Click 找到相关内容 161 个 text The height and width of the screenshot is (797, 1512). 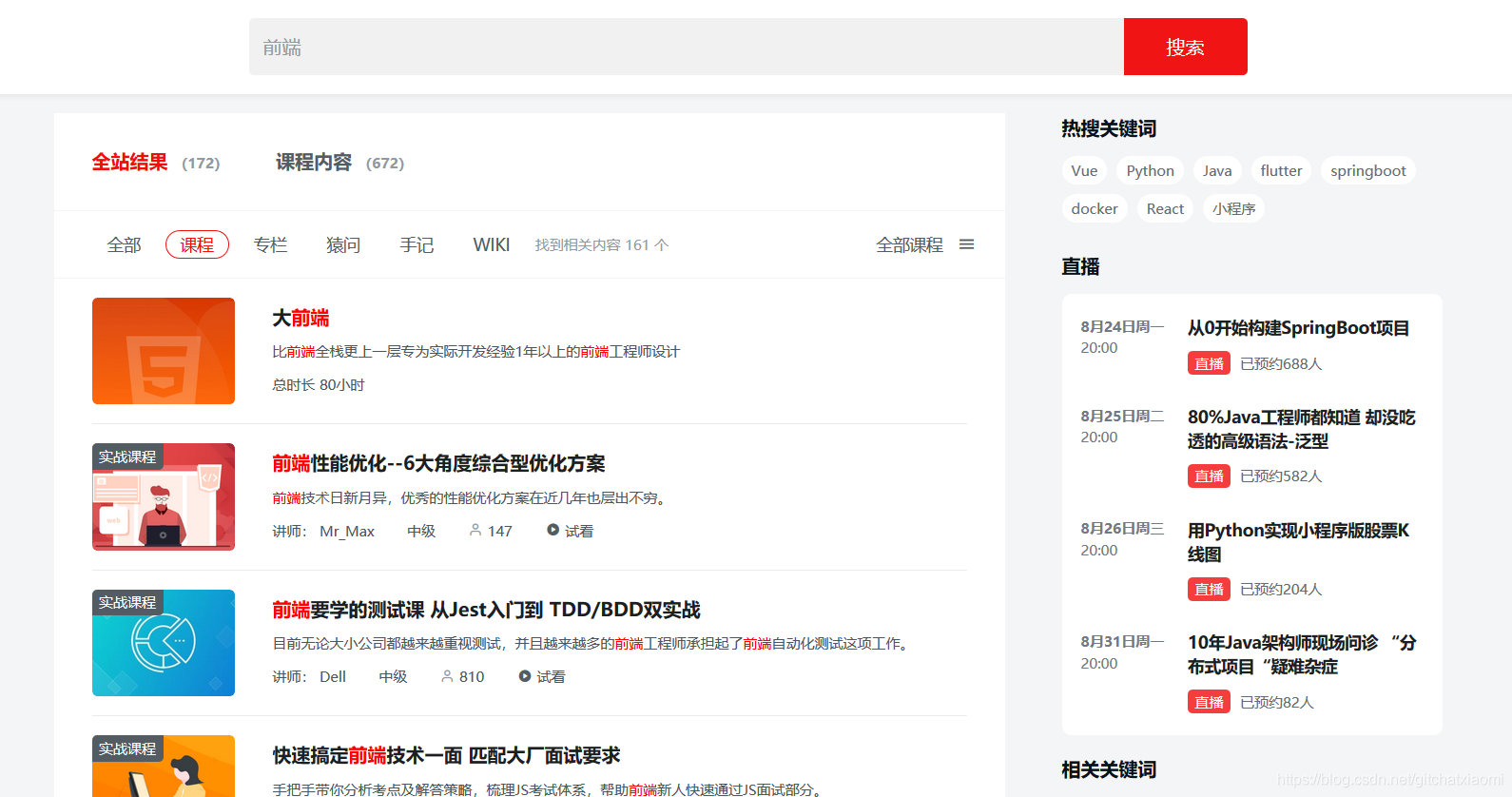coord(602,245)
